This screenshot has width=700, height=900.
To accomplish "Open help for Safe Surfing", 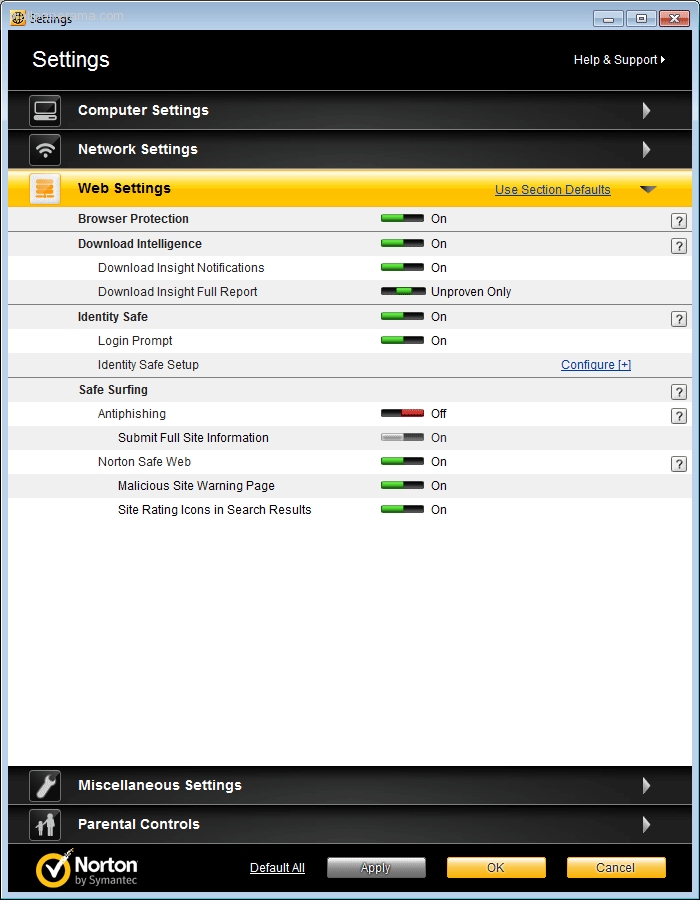I will (679, 391).
